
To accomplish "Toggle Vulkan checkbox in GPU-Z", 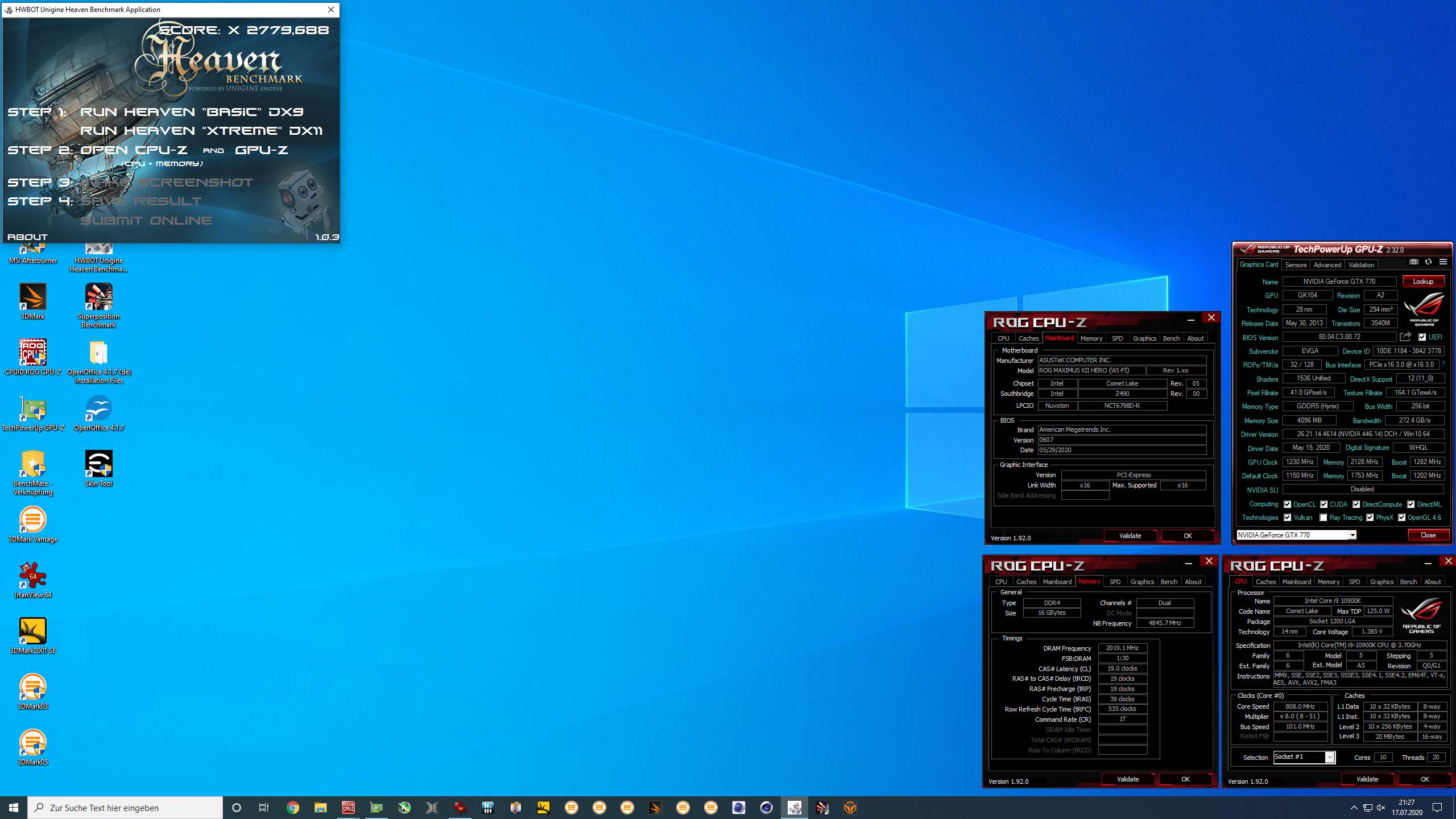I will pos(1288,518).
